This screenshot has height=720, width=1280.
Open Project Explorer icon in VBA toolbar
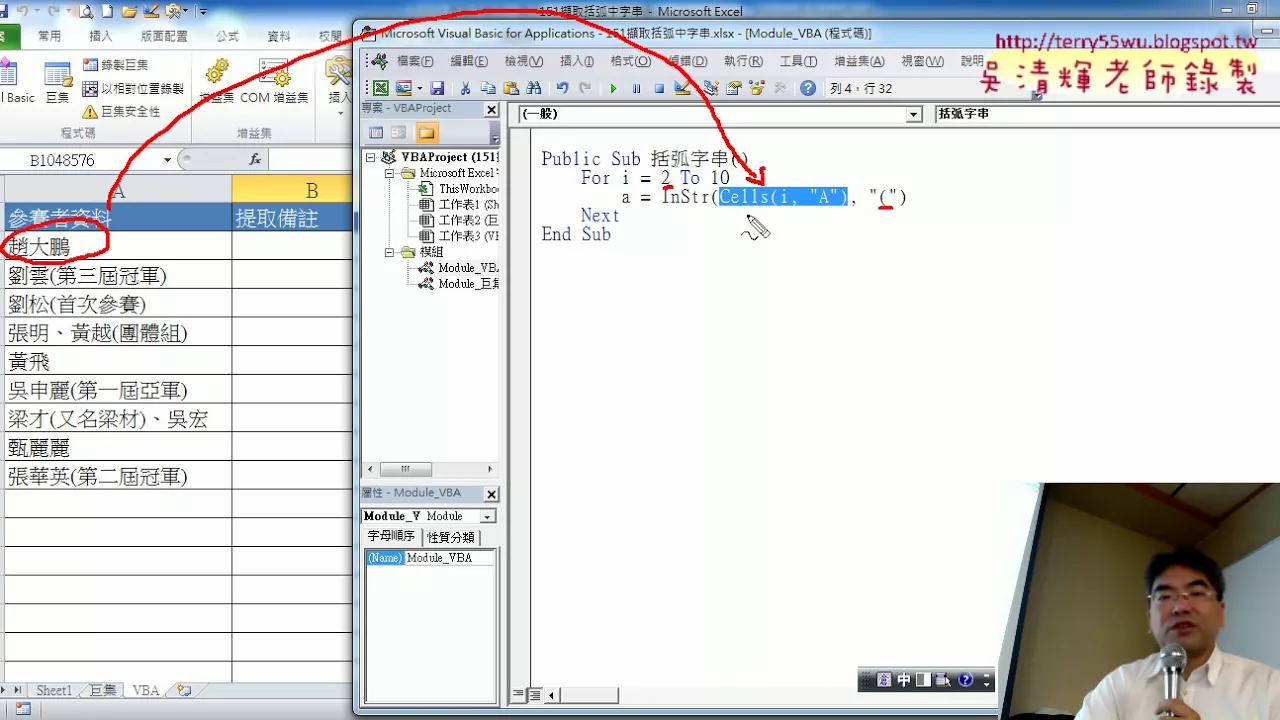pos(711,88)
